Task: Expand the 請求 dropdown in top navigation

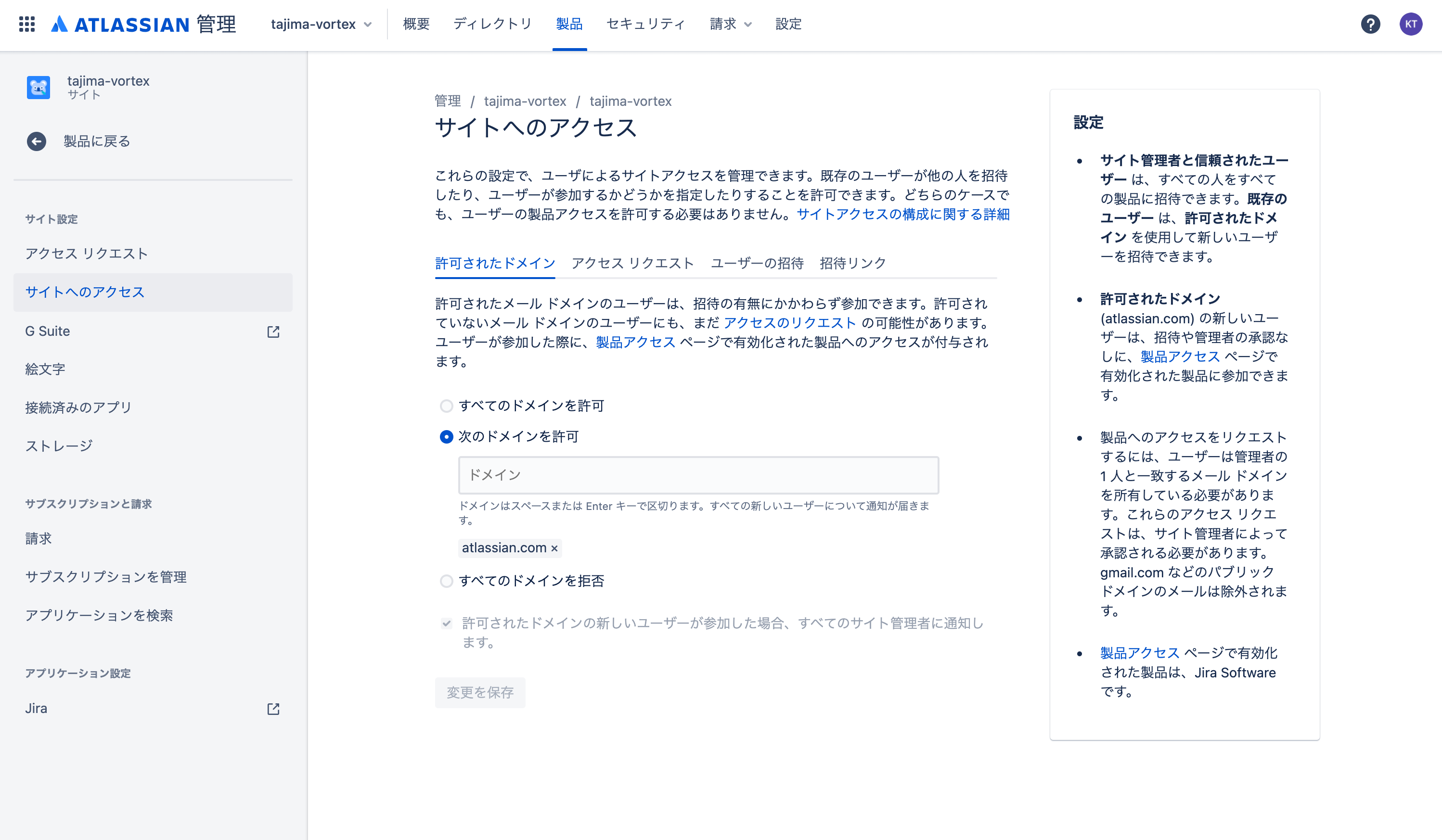Action: click(x=731, y=24)
